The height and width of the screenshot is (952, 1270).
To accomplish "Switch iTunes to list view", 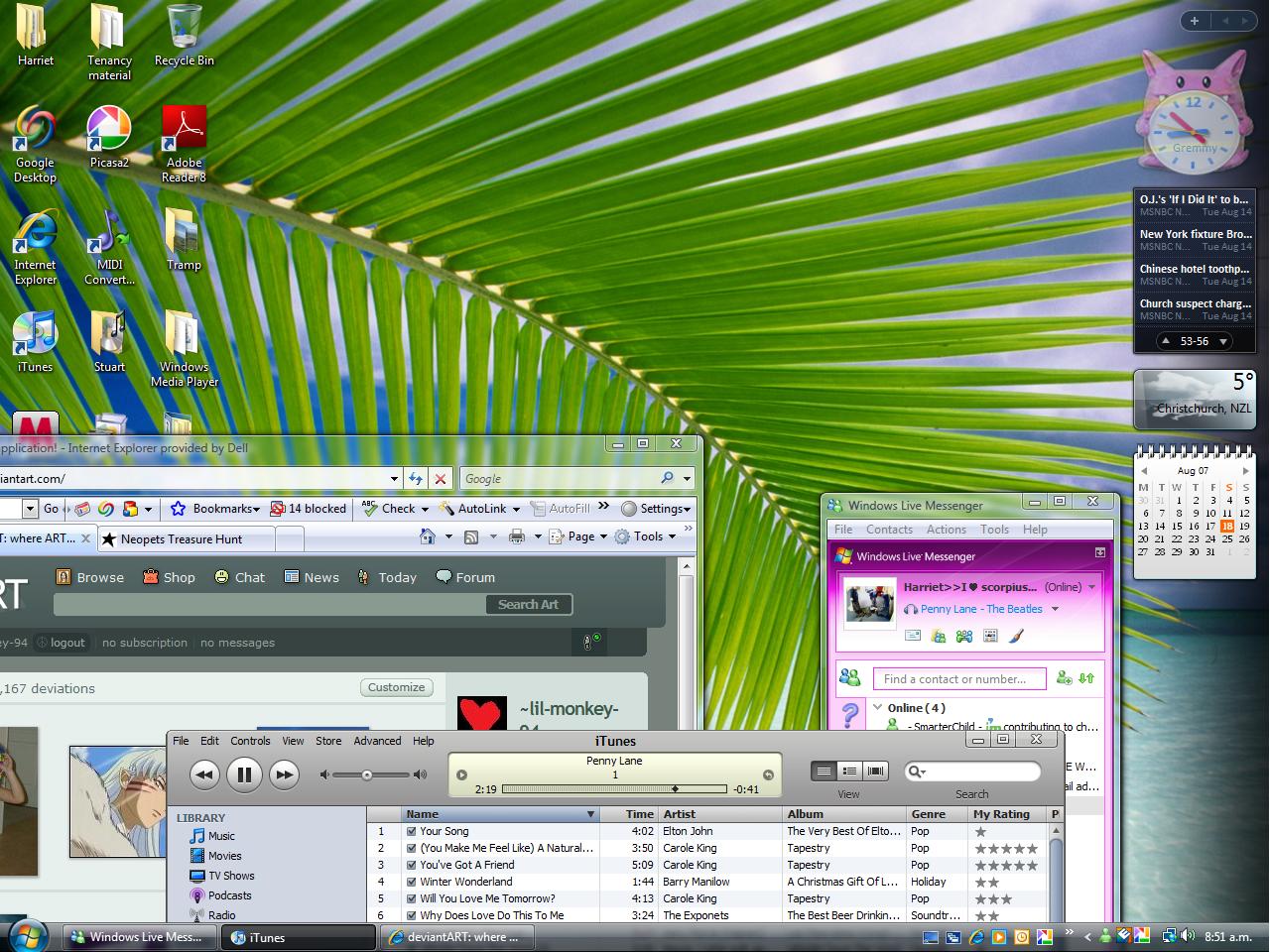I will (824, 772).
